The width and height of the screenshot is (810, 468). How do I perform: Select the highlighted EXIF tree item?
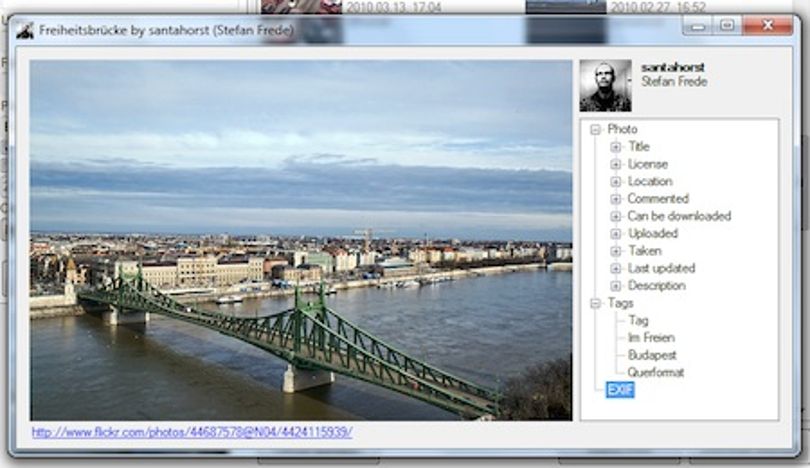click(x=620, y=390)
